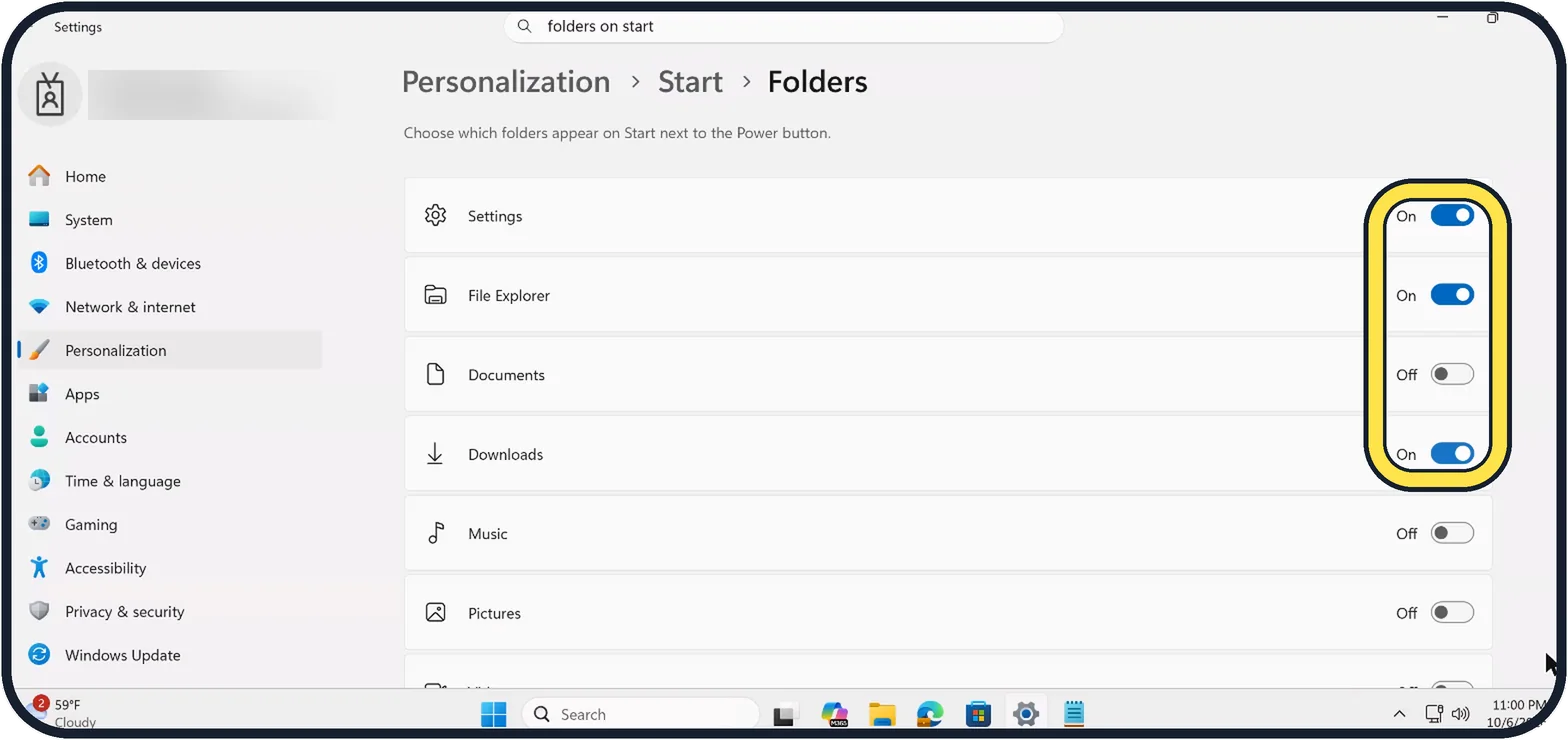Enable the Pictures folder toggle
This screenshot has height=740, width=1568.
click(x=1452, y=613)
